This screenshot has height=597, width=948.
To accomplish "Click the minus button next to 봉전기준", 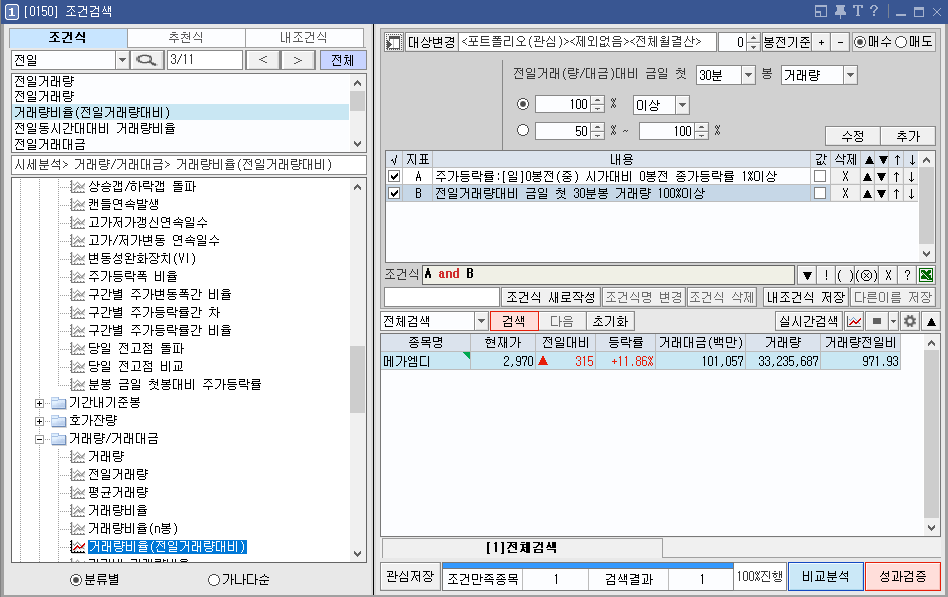I will (840, 42).
